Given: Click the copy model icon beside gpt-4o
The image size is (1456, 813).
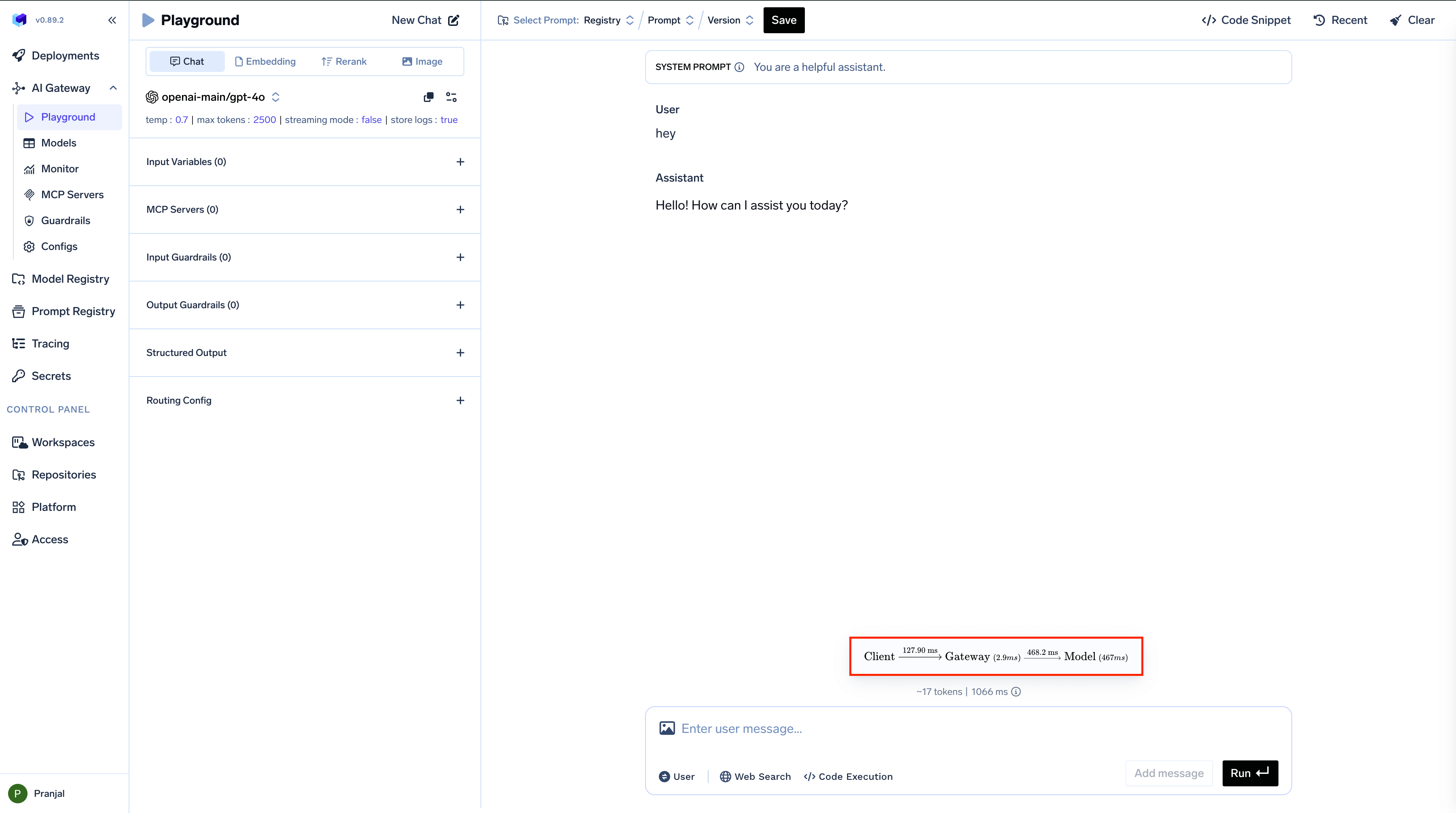Looking at the screenshot, I should click(x=428, y=97).
